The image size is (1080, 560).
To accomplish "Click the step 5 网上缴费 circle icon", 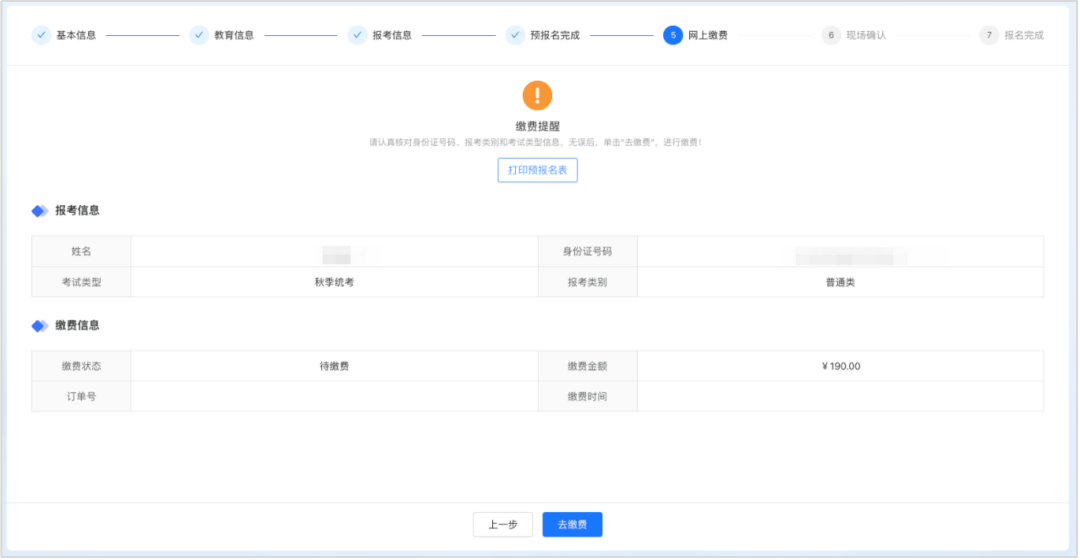I will pyautogui.click(x=673, y=35).
